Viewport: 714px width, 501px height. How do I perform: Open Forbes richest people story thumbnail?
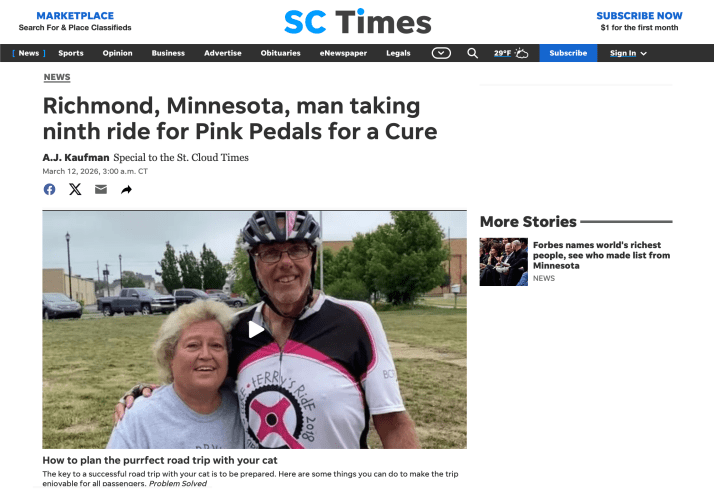(x=503, y=262)
